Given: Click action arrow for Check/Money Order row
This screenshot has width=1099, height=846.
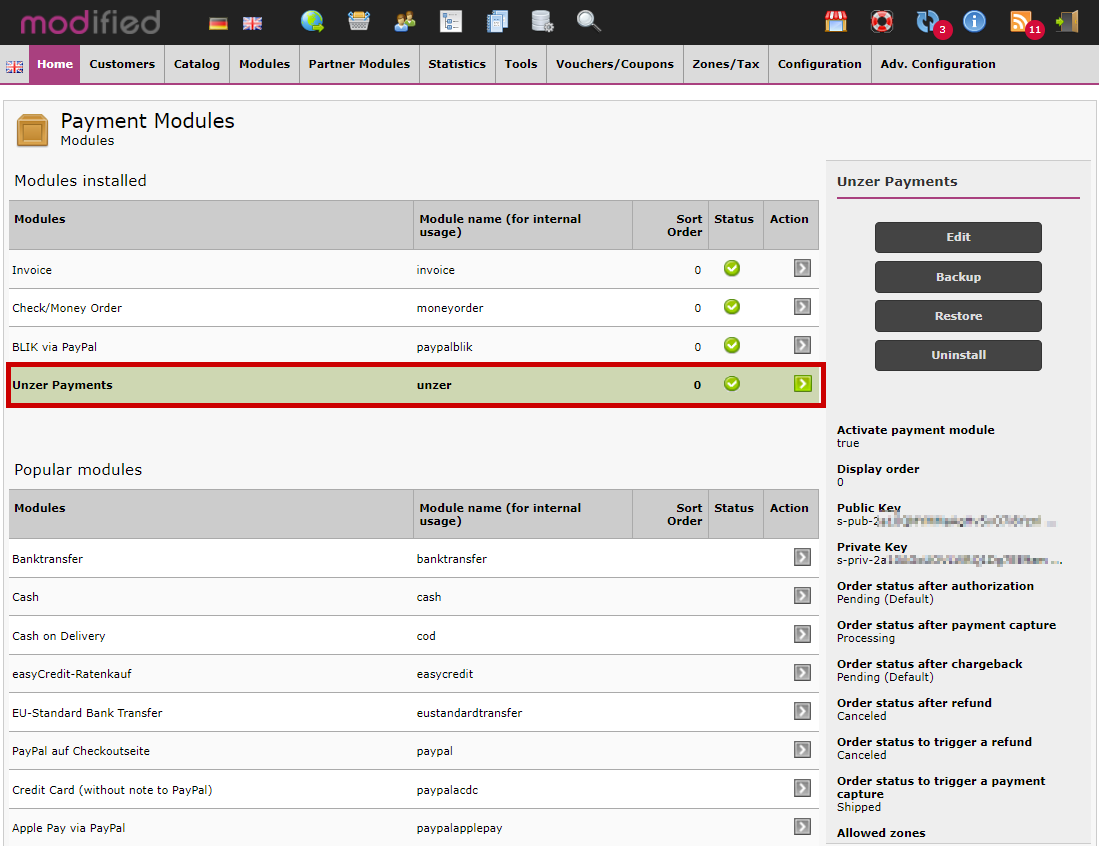Looking at the screenshot, I should click(x=803, y=307).
